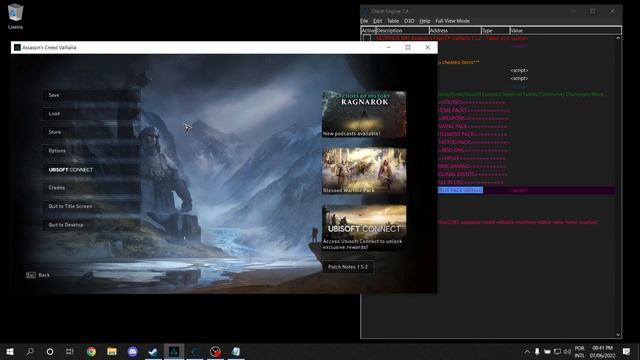Open the Blessed Warrior Pack tile
The image size is (640, 360).
364,171
